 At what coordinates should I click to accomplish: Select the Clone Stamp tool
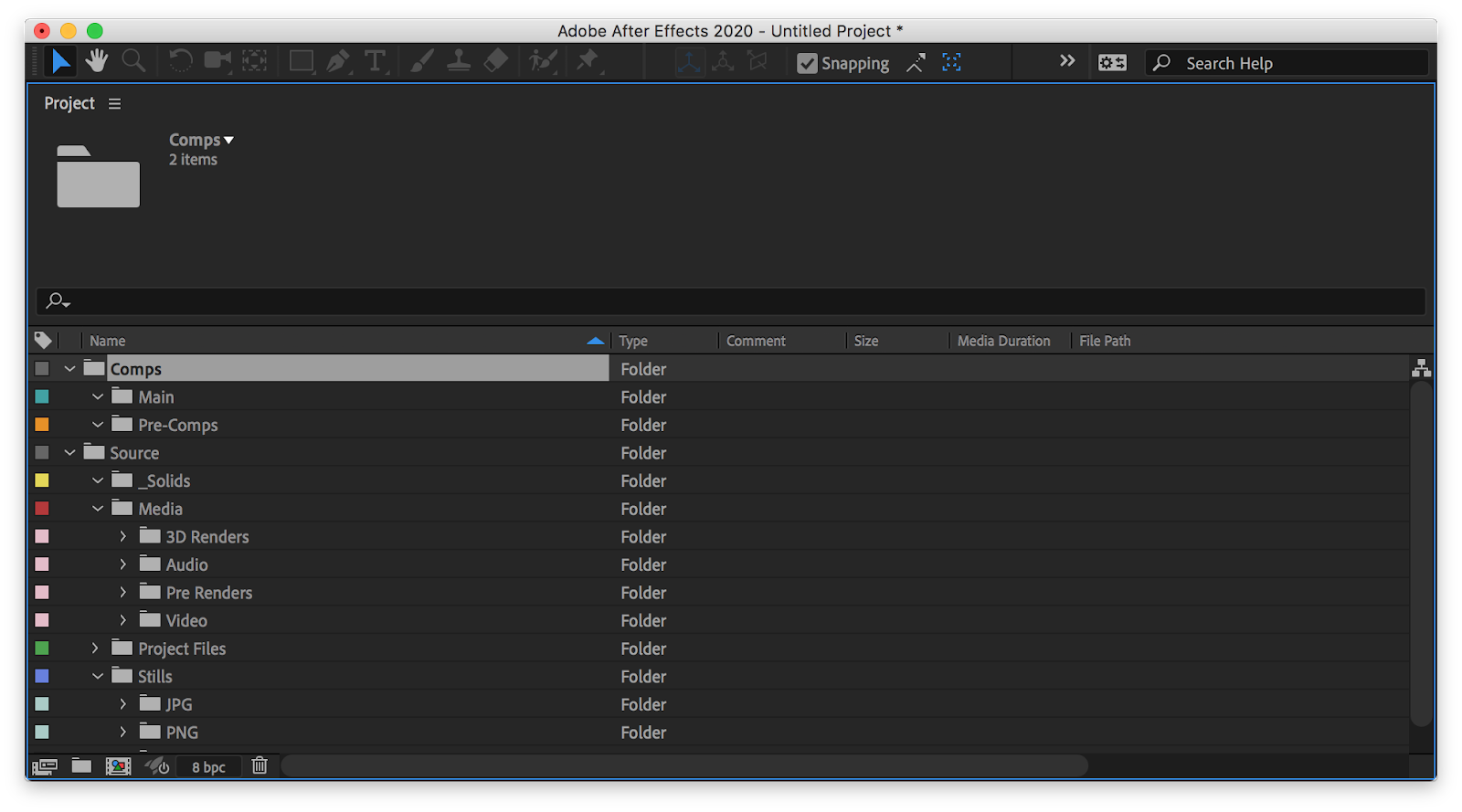point(459,61)
